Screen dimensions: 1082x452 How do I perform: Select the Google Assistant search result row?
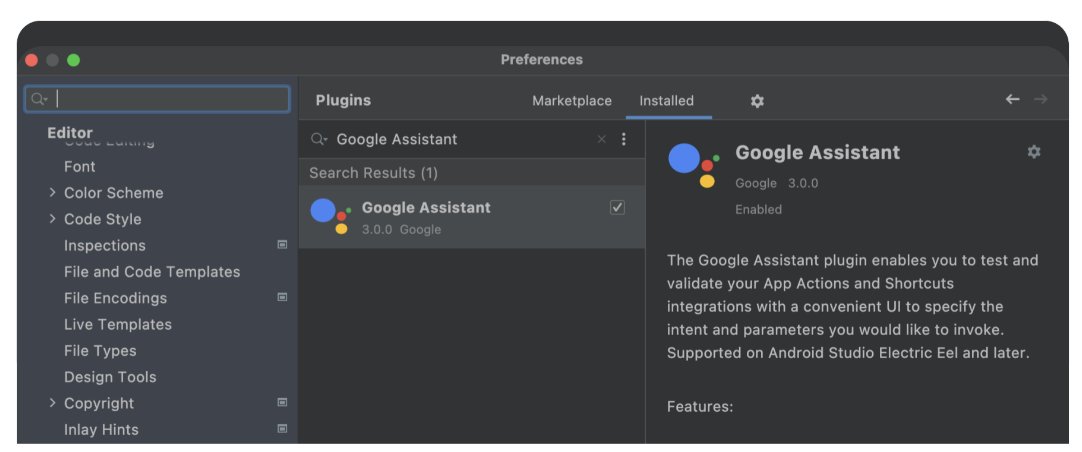pos(471,217)
